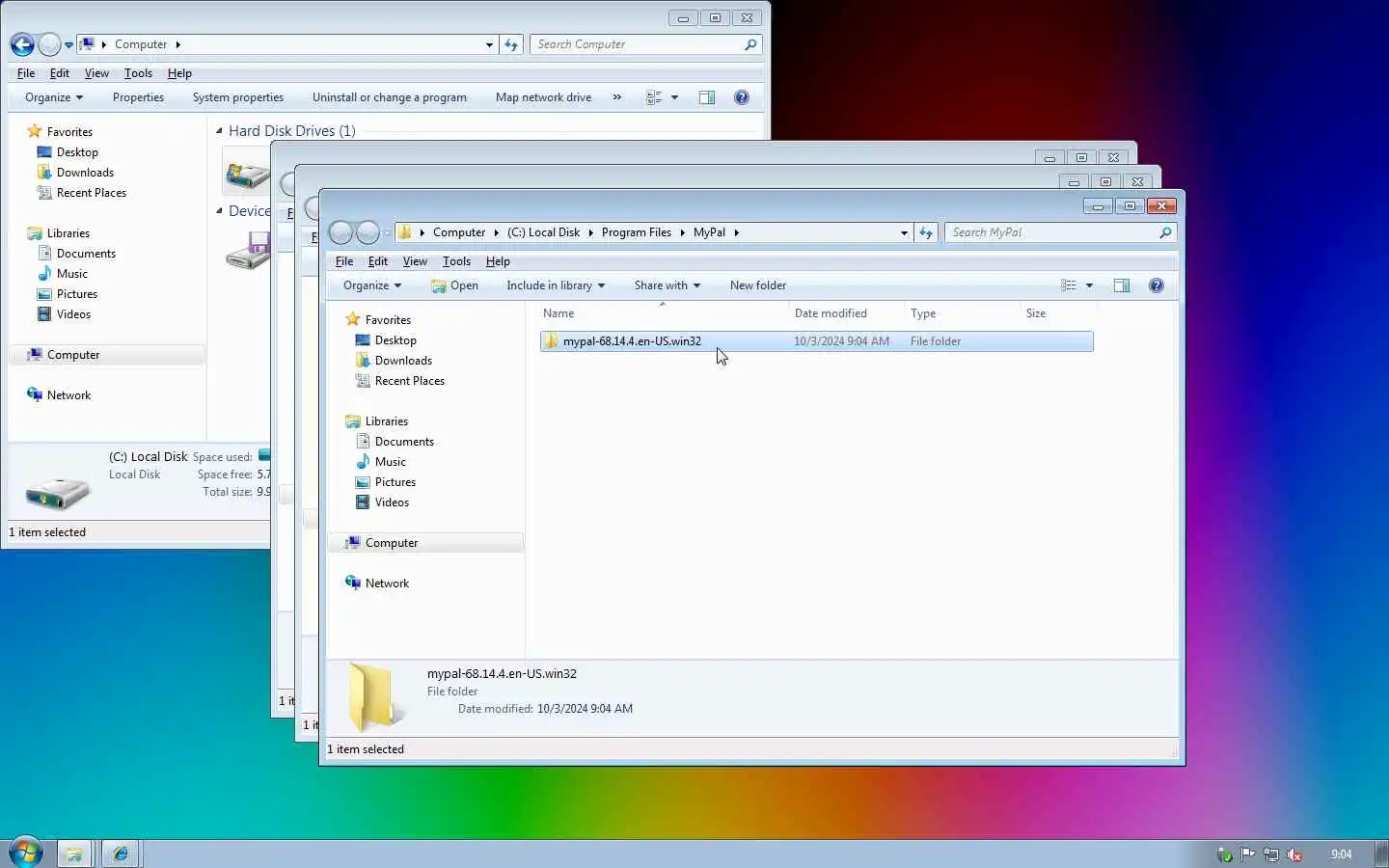Click the Search MyPal input field
This screenshot has width=1389, height=868.
(1051, 232)
